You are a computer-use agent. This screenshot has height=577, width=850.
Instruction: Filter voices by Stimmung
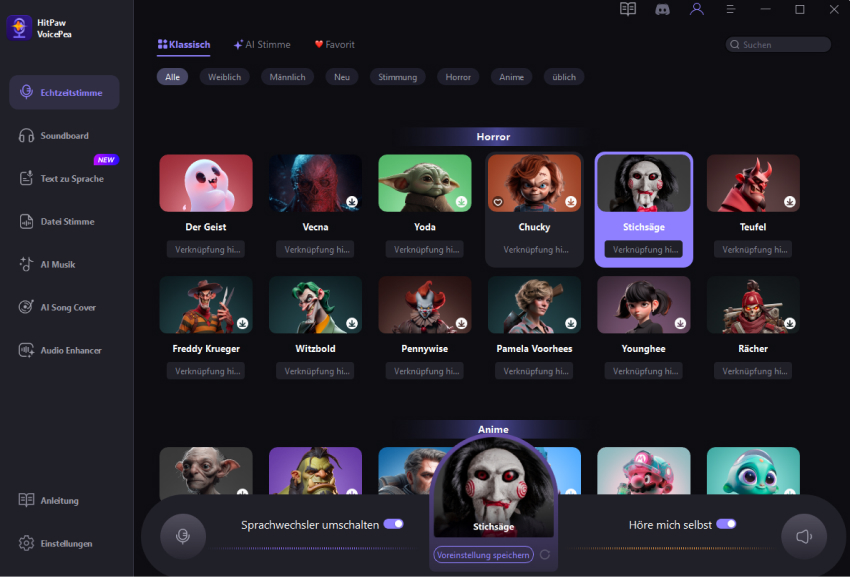click(x=397, y=77)
